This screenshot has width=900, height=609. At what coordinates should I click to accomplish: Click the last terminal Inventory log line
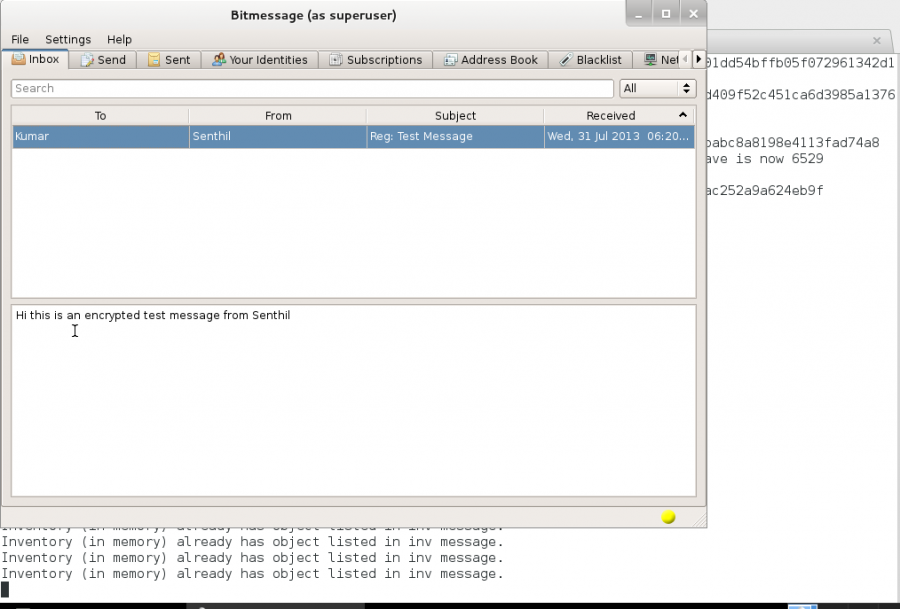(252, 573)
